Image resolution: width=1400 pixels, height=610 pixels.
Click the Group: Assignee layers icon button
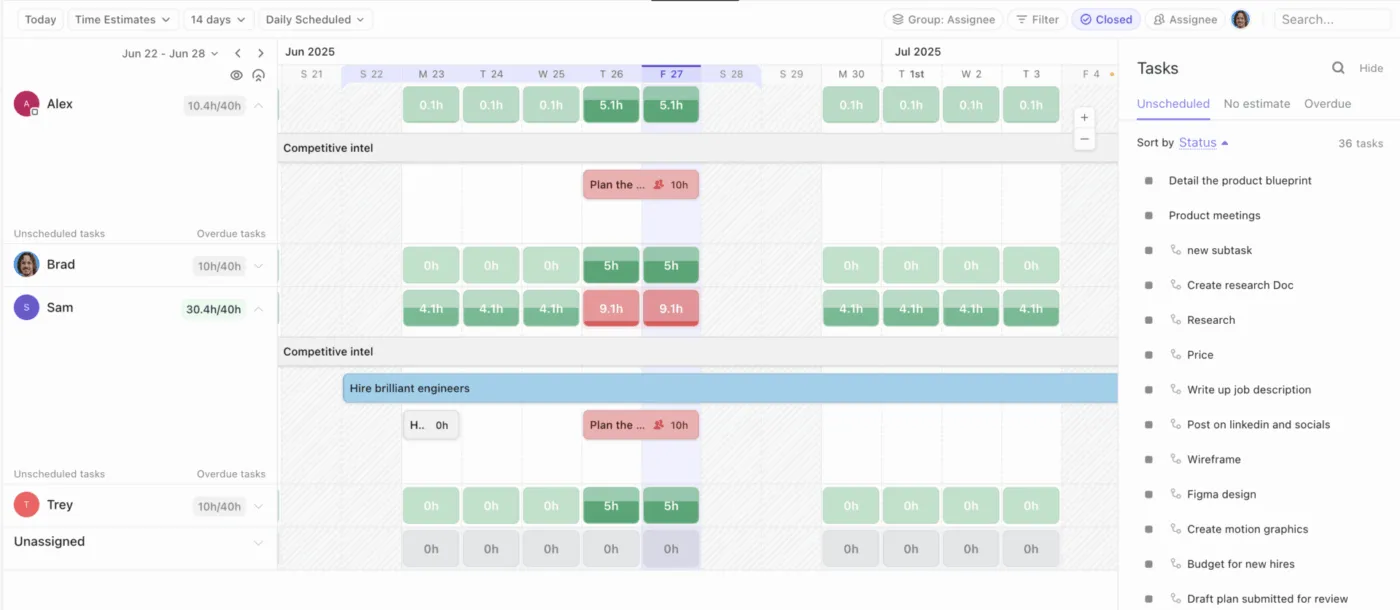tap(944, 19)
